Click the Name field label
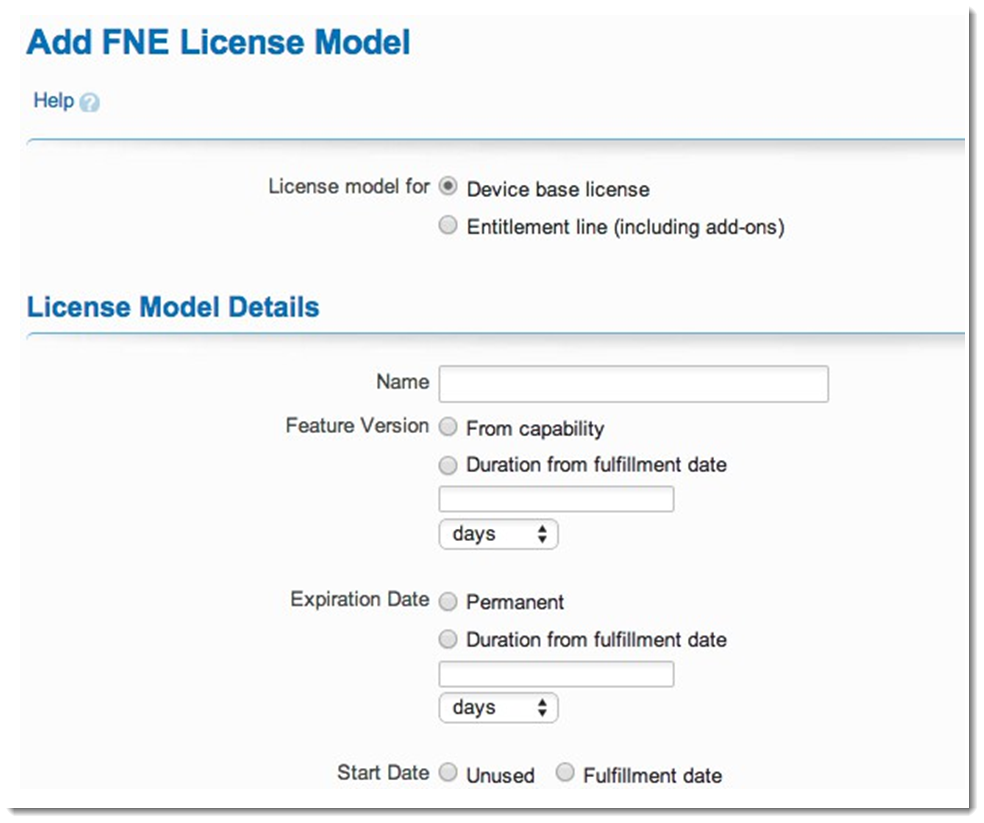 403,382
